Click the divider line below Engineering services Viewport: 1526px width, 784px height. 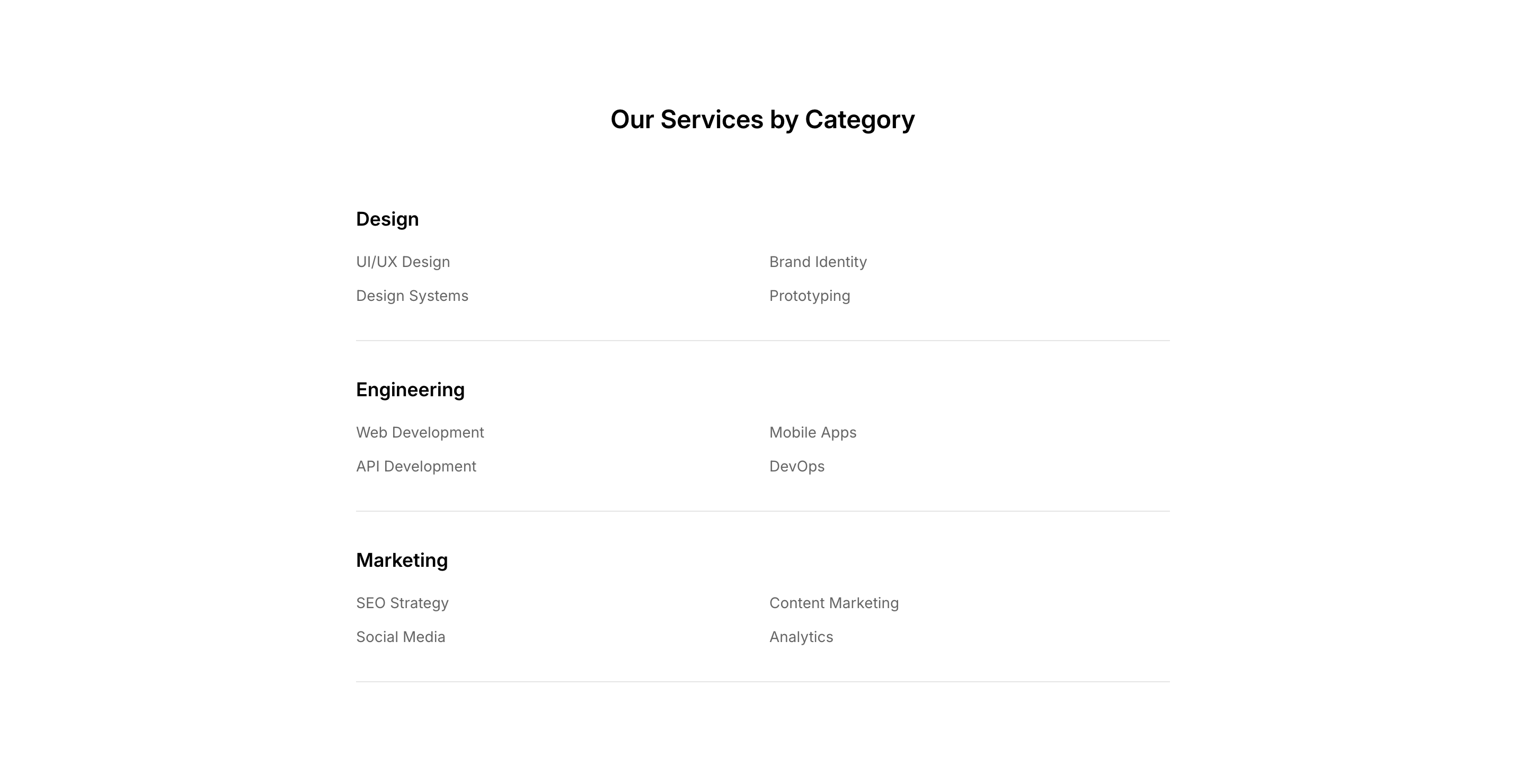click(x=762, y=511)
